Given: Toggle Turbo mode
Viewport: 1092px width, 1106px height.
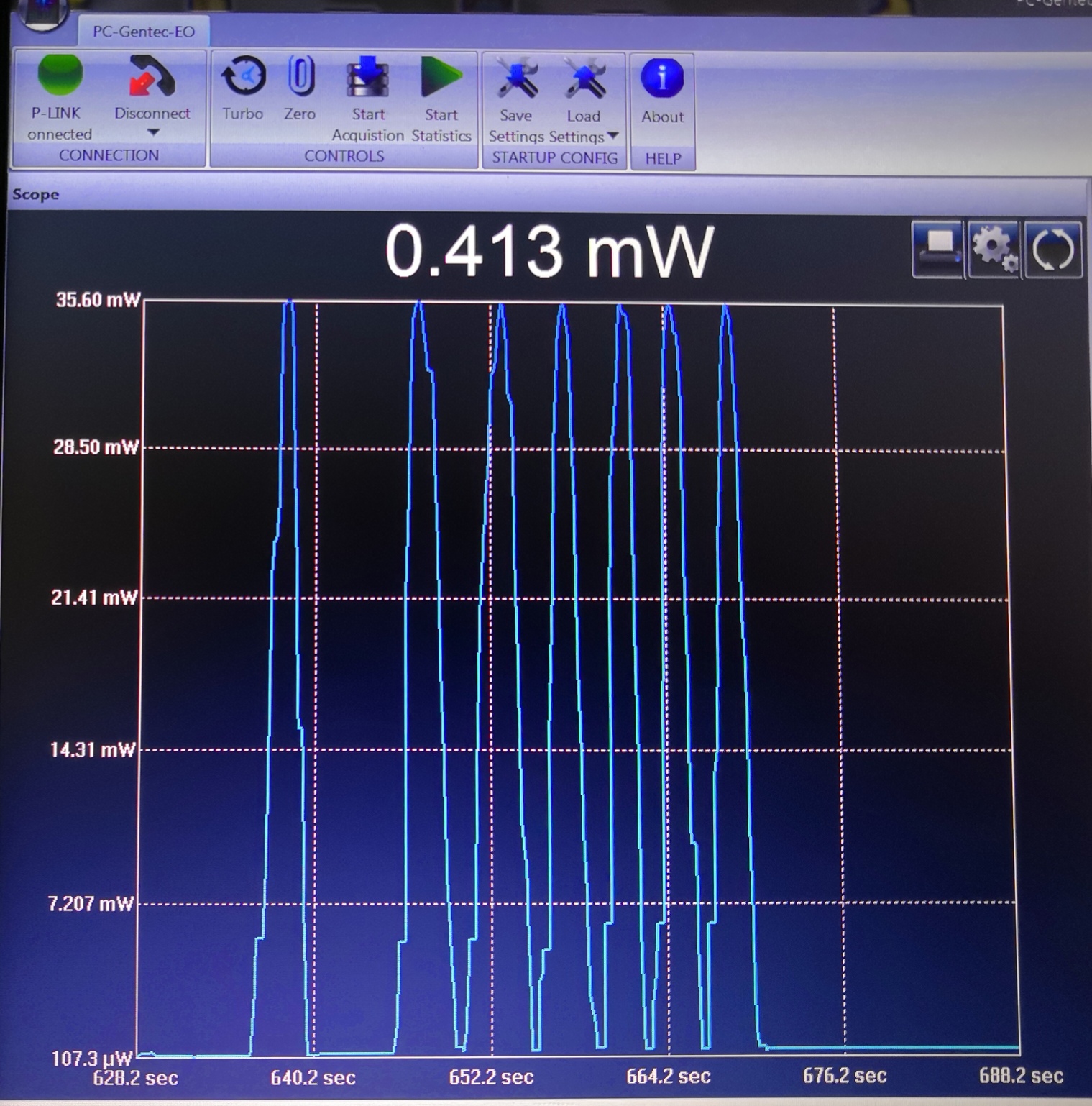Looking at the screenshot, I should tap(243, 78).
